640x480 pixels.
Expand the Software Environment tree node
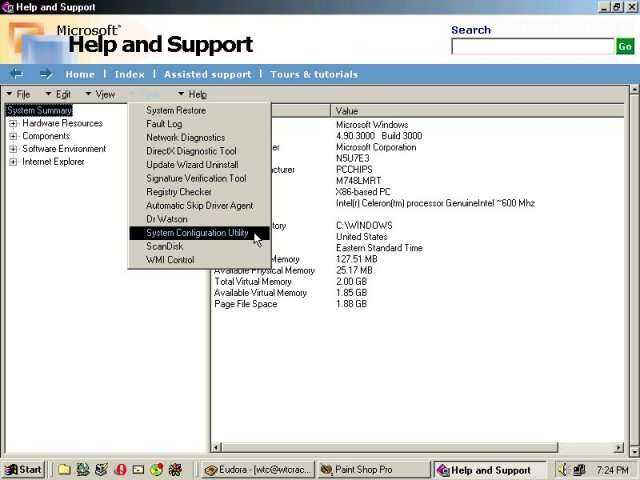[x=14, y=149]
